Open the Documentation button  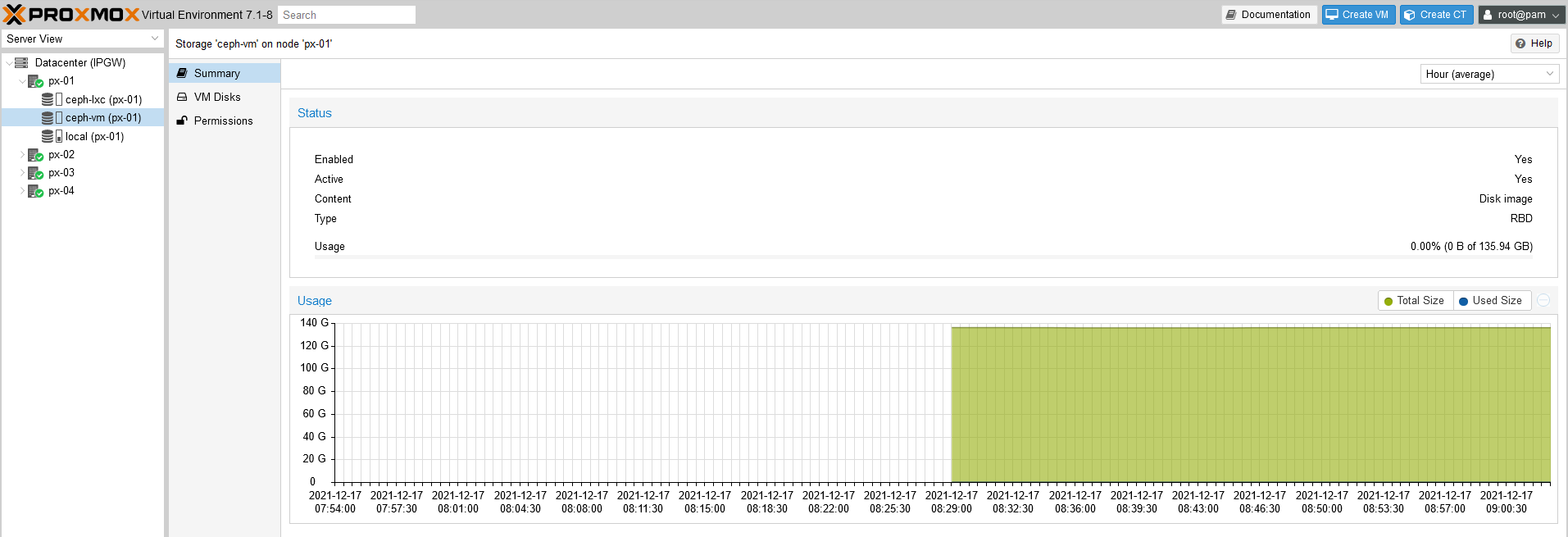click(x=1268, y=15)
